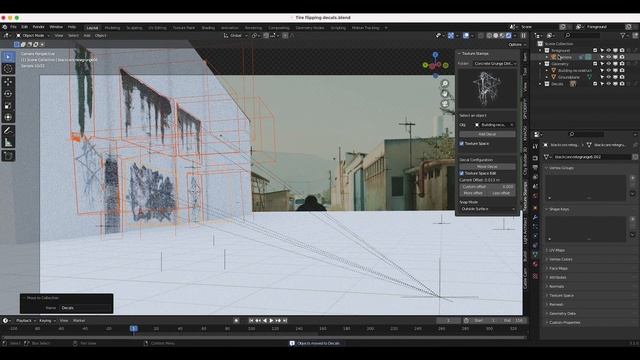Screen dimensions: 640x360
Task: Toggle rendered viewport shading mode
Action: point(509,36)
